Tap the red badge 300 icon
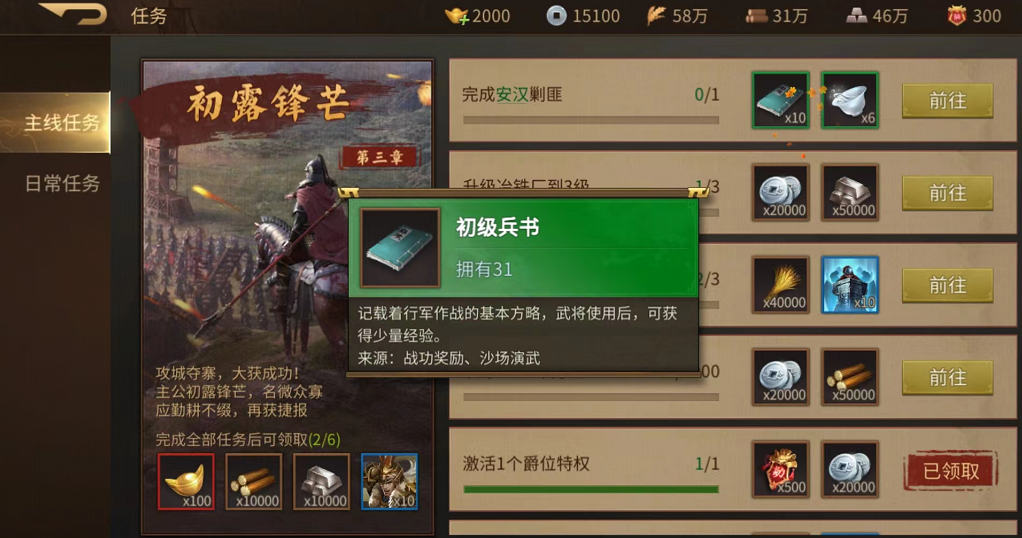 [956, 16]
